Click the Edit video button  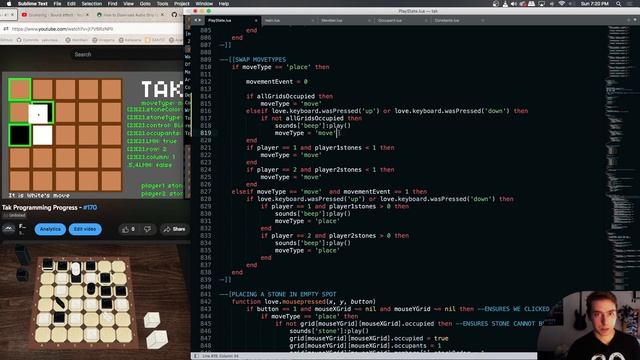85,229
